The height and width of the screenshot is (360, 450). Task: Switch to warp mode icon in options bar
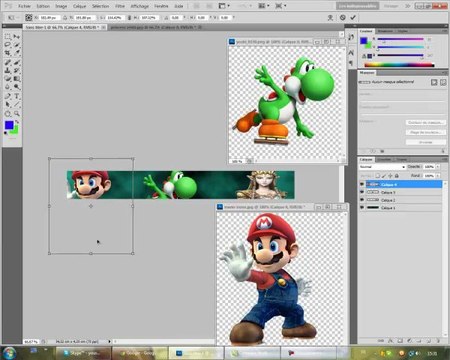pyautogui.click(x=330, y=17)
